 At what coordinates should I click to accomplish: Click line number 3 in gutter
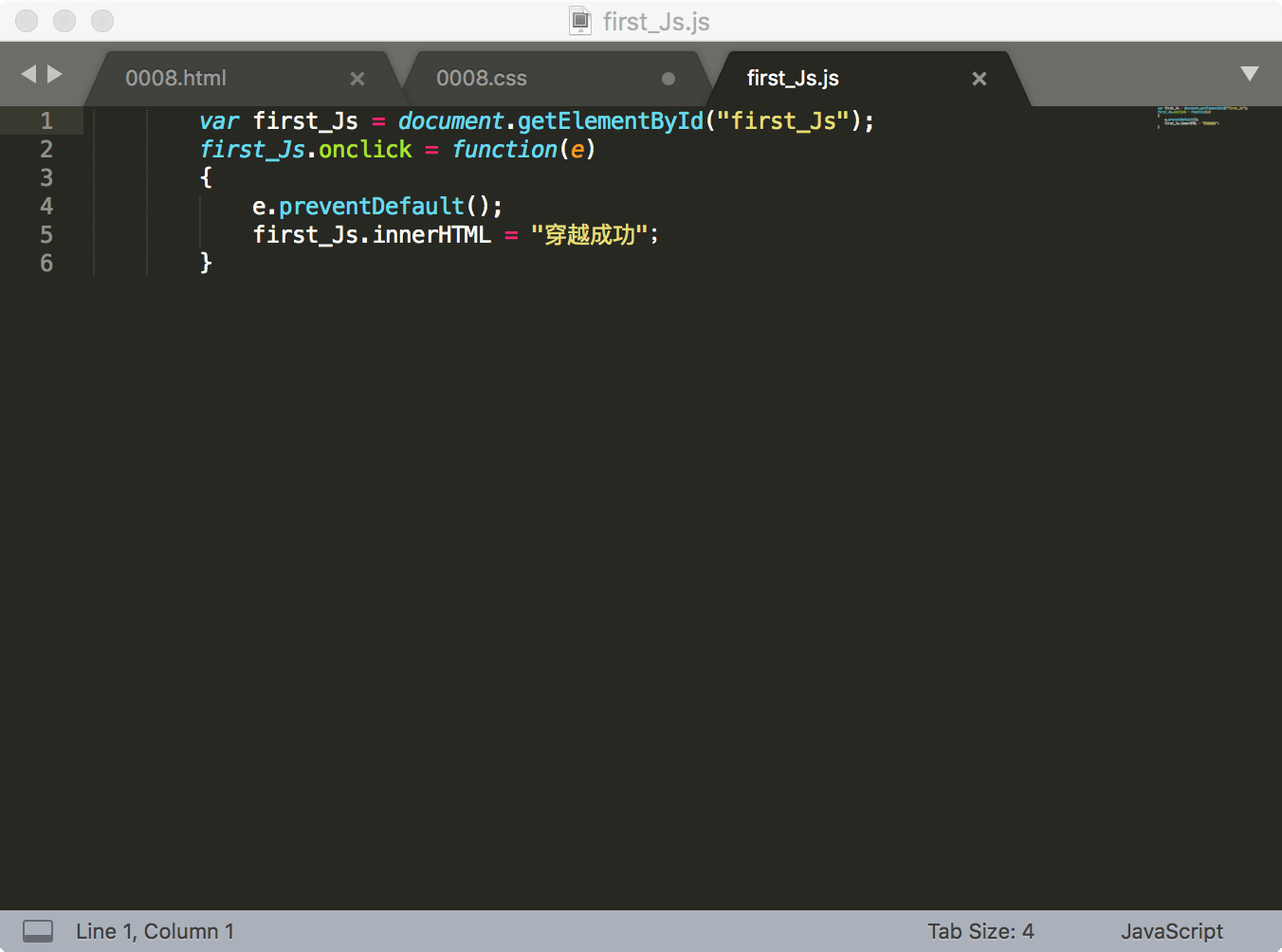click(x=46, y=178)
